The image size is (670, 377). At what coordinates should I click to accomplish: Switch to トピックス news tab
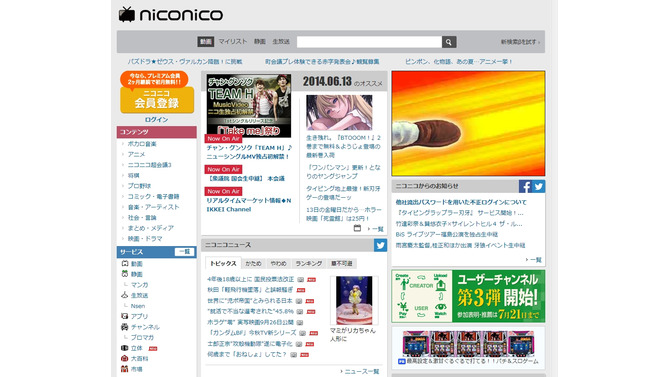pos(223,263)
